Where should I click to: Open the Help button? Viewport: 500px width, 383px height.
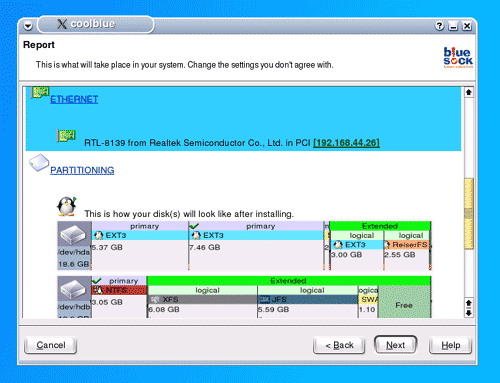(x=451, y=345)
